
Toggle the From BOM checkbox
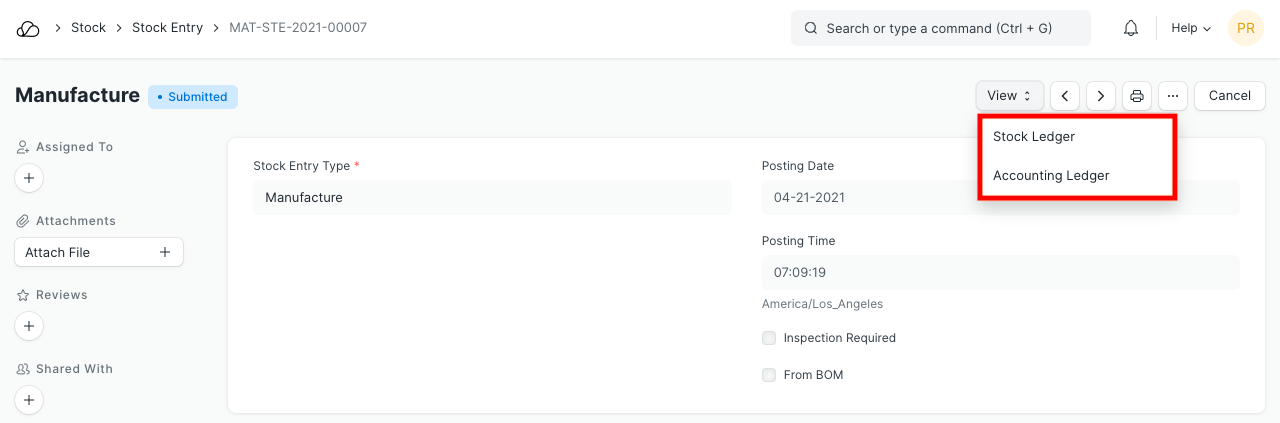pyautogui.click(x=769, y=375)
